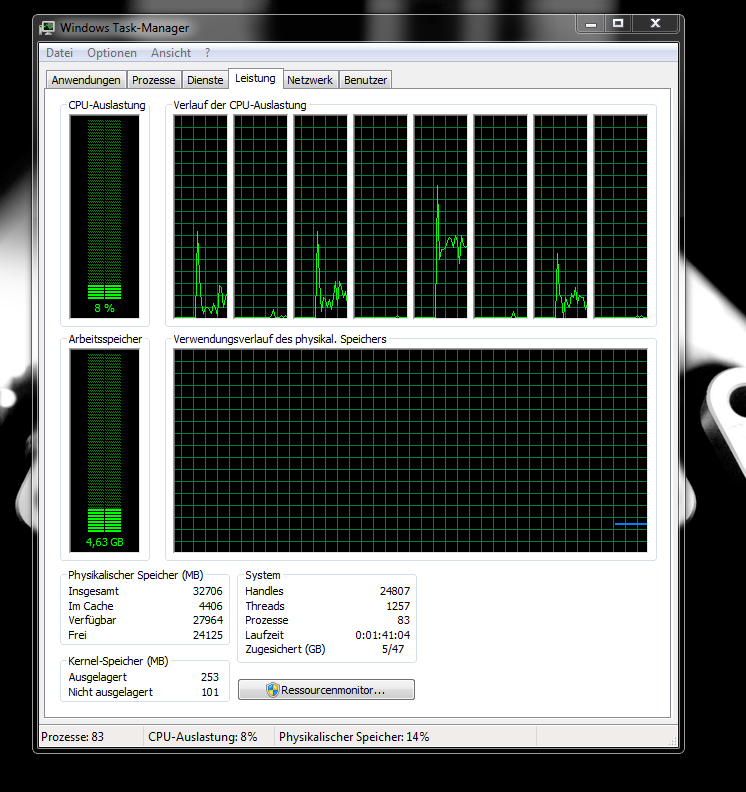The height and width of the screenshot is (792, 746).
Task: Open the Optionen menu
Action: point(112,53)
